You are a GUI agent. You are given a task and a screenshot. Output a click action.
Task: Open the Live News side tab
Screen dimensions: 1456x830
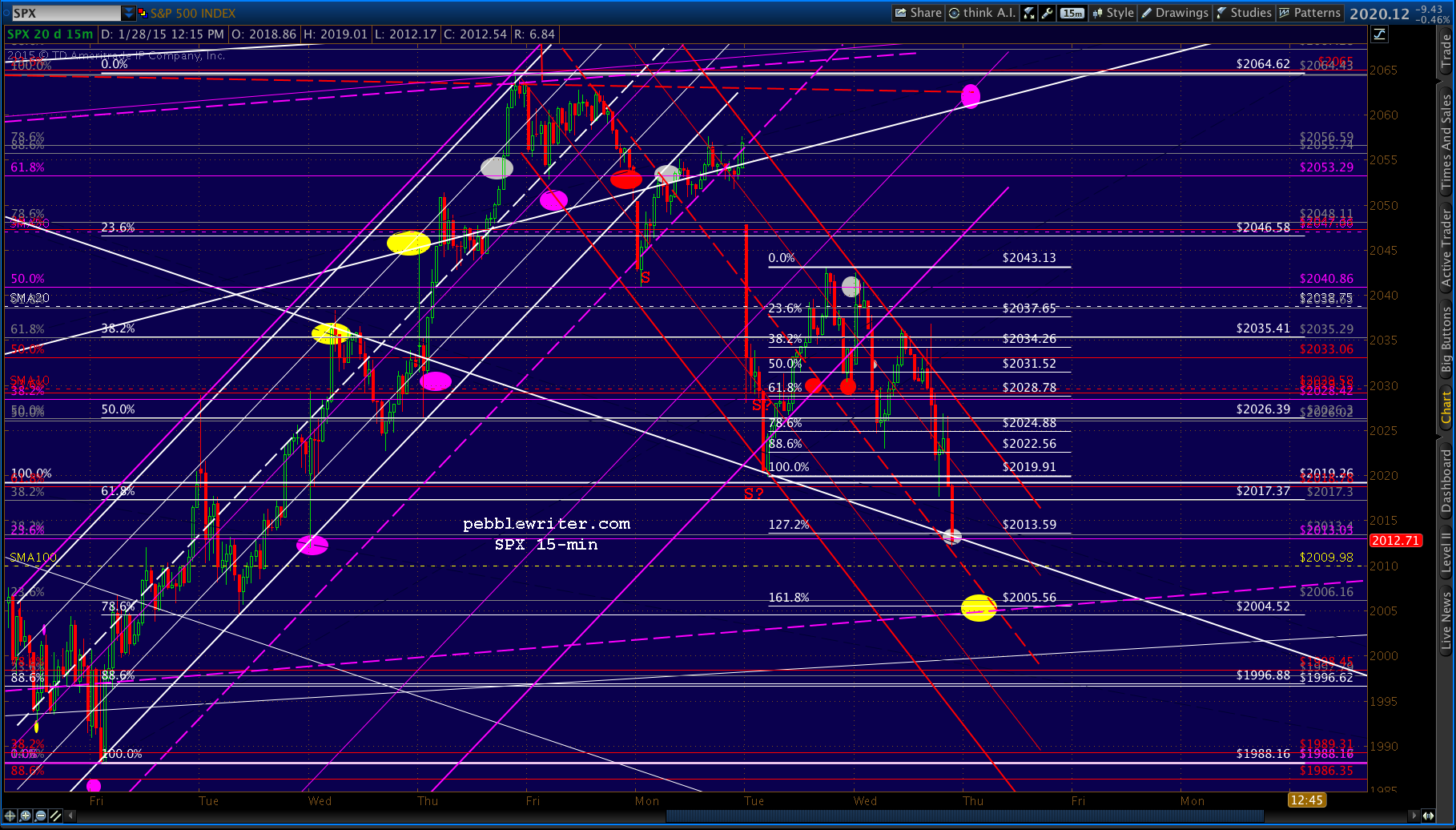point(1446,619)
